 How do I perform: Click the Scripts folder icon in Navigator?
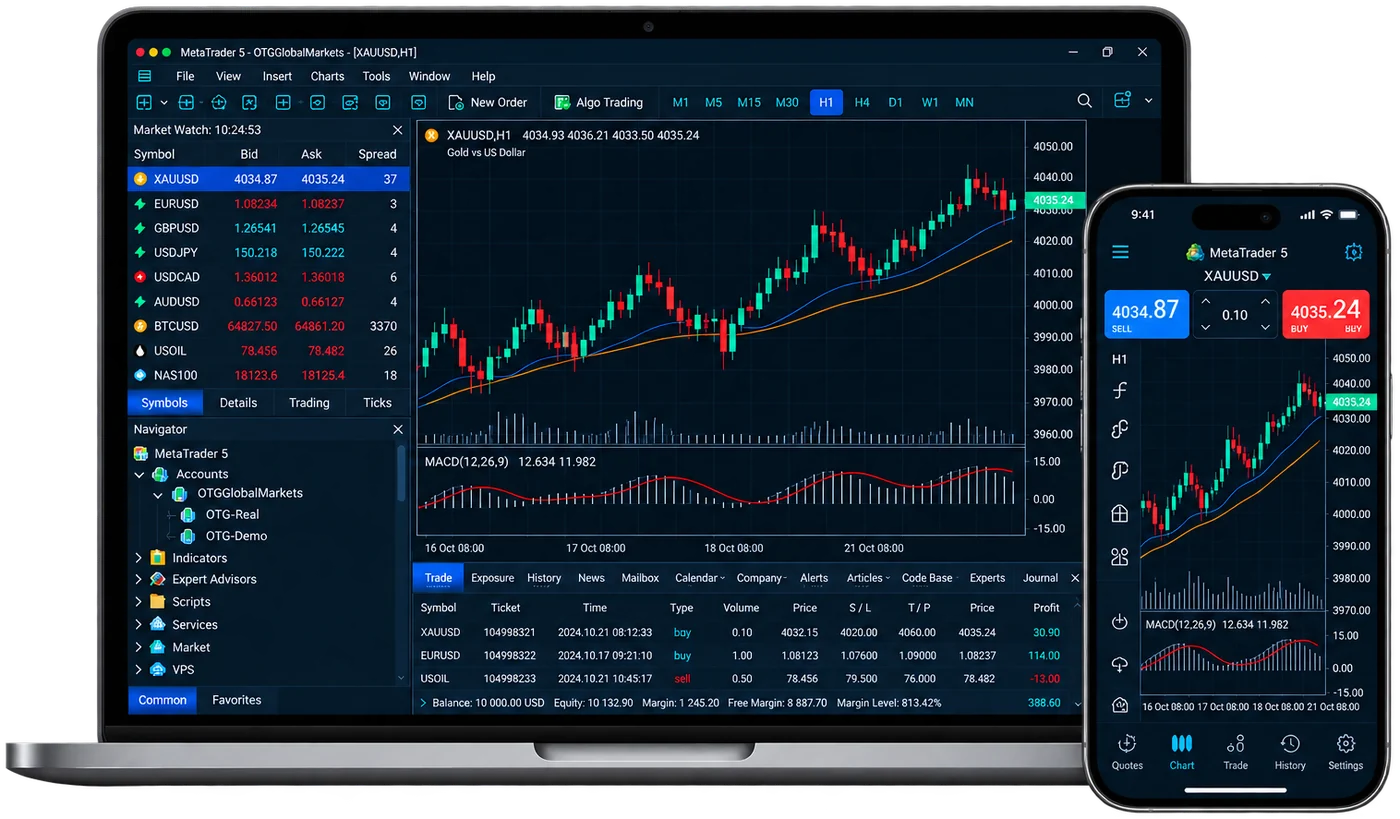tap(157, 602)
